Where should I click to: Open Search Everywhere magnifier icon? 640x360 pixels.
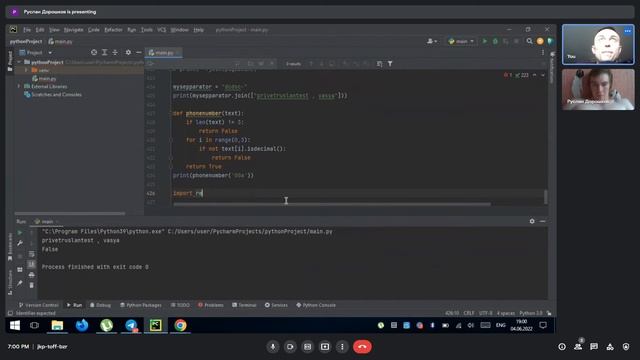click(529, 41)
